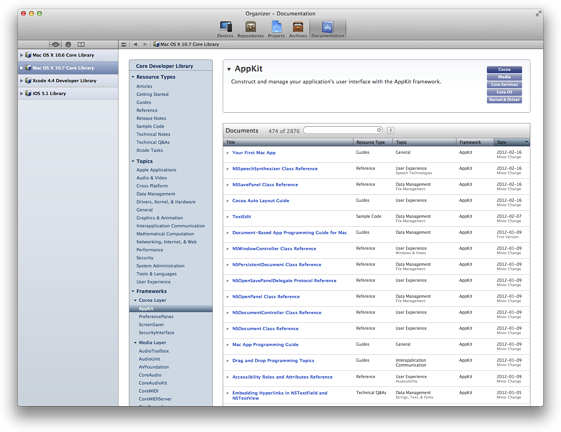Viewport: 561px width, 432px height.
Task: Enter full screen with the window's resize arrows icon
Action: coord(538,14)
